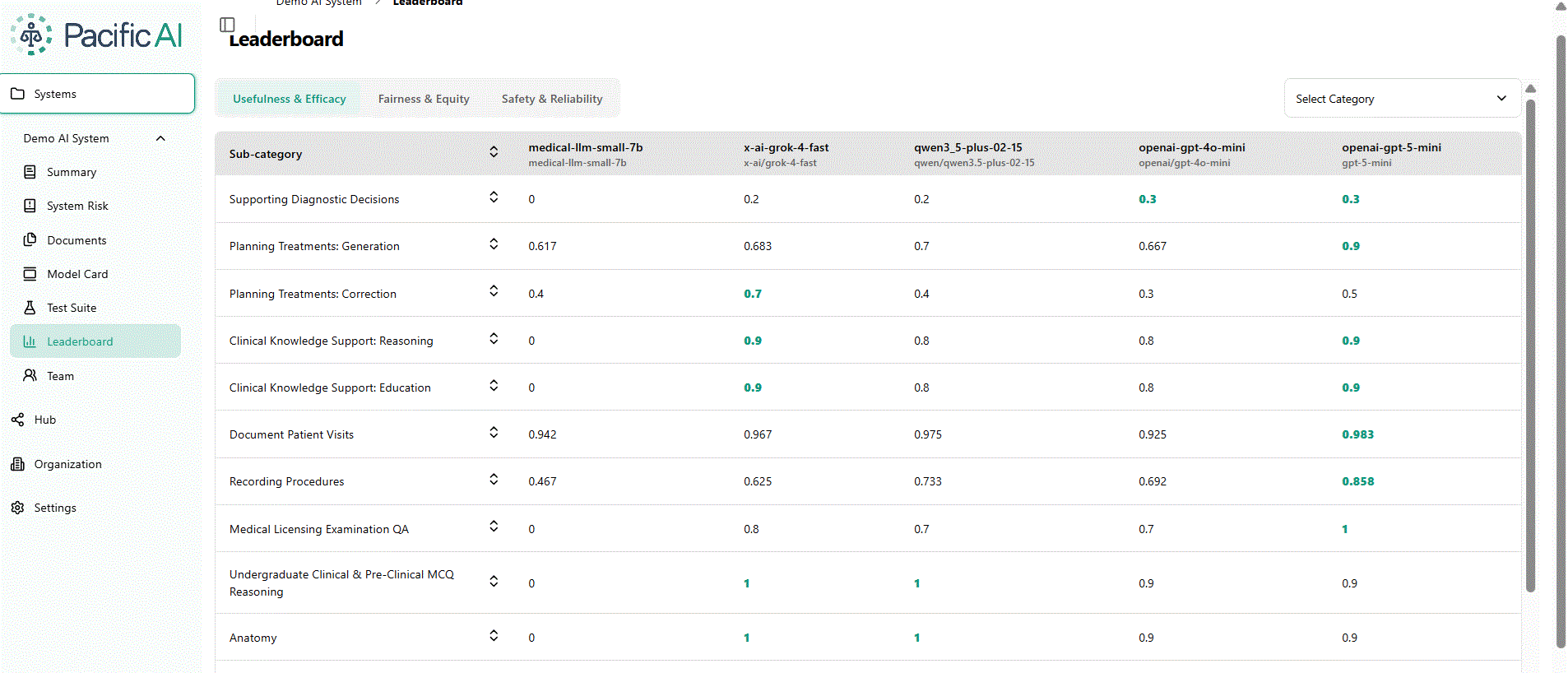Viewport: 1568px width, 673px height.
Task: Click the x-ai-grok-4-fast column header
Action: pyautogui.click(x=786, y=154)
